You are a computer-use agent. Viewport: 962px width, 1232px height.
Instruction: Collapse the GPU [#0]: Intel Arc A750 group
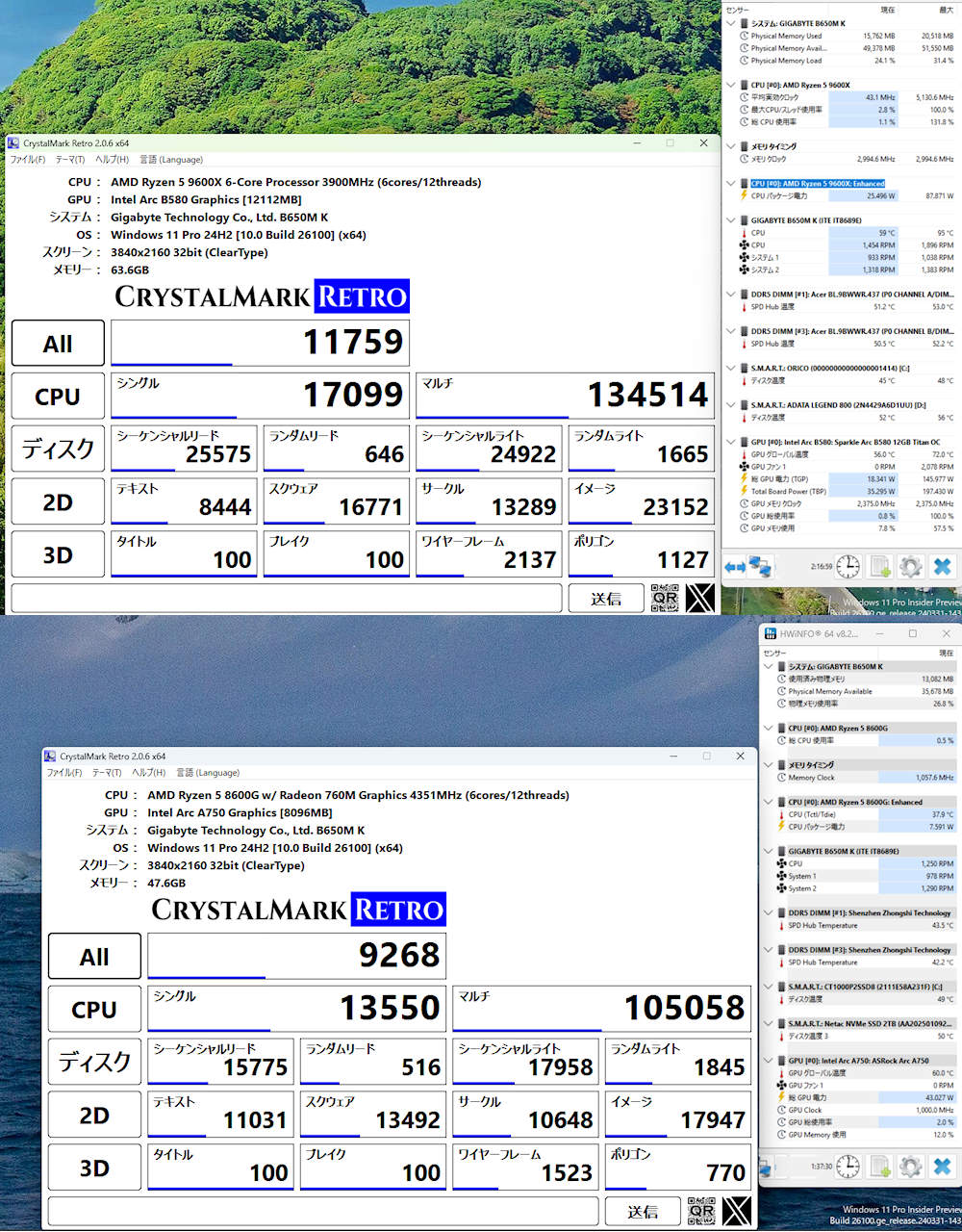(x=769, y=1061)
